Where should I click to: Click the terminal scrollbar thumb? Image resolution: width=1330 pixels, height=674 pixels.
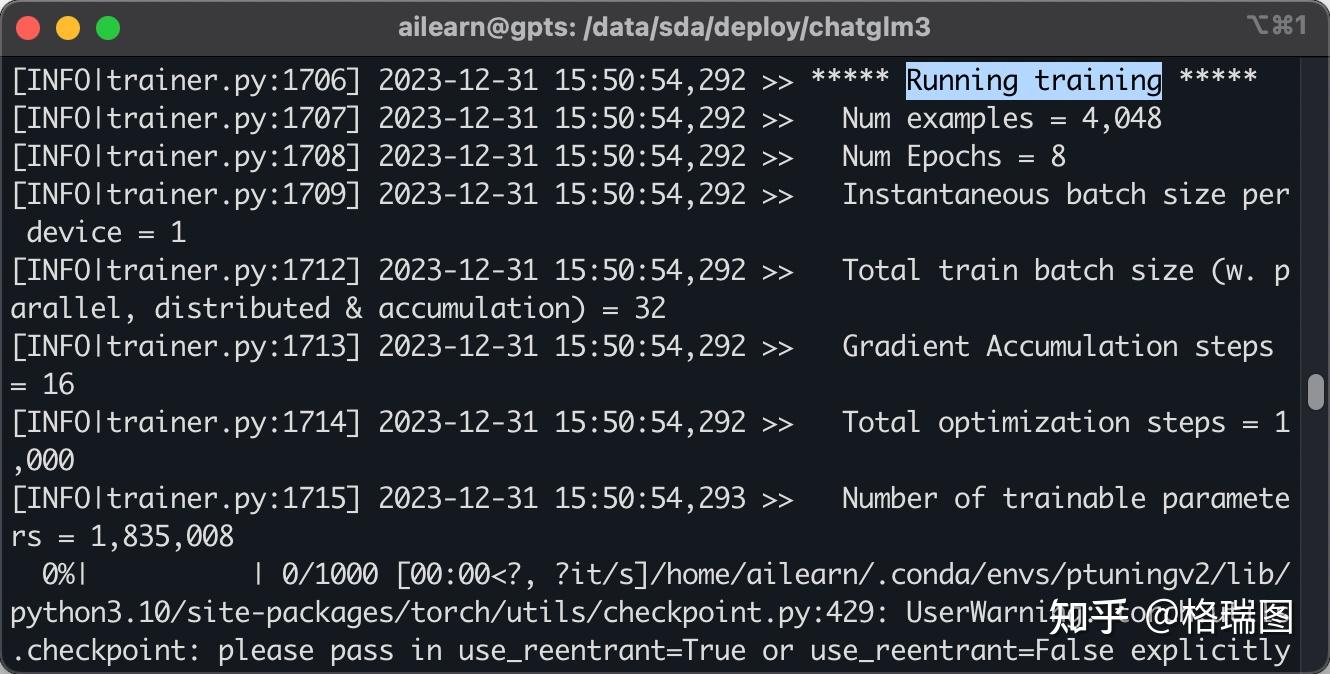tap(1315, 391)
